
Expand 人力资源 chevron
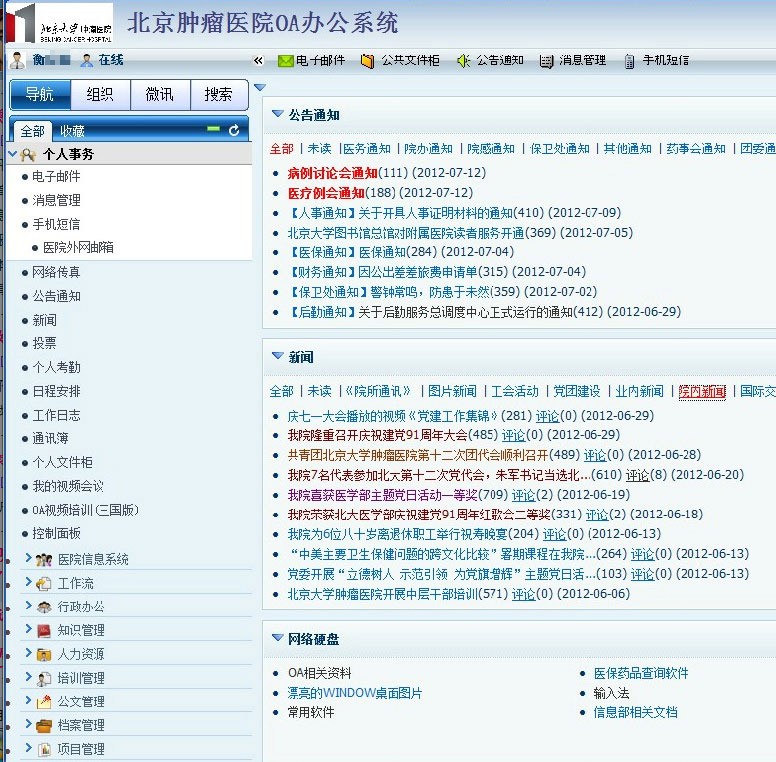[x=29, y=653]
